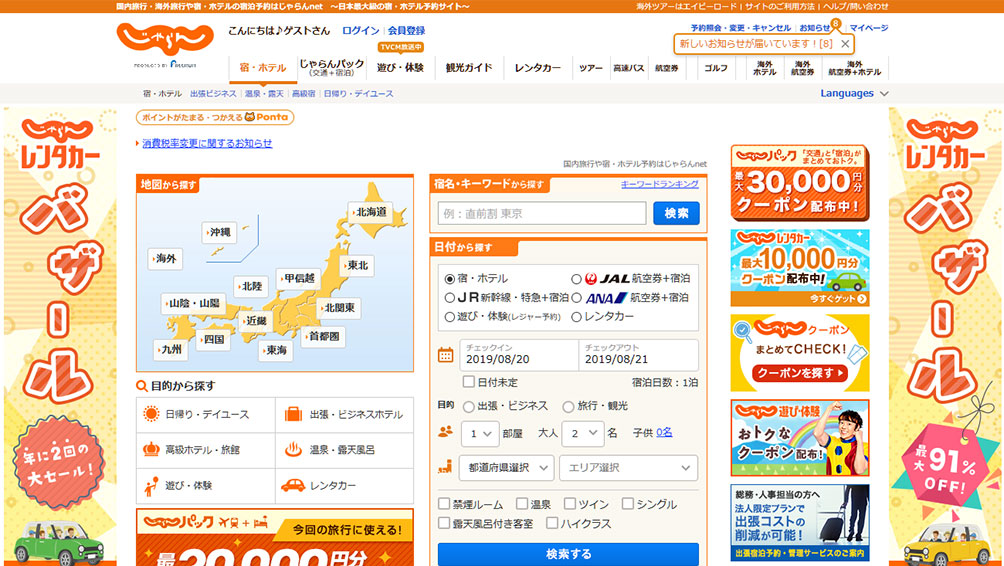
Task: Click the notification count badge 8
Action: point(836,24)
